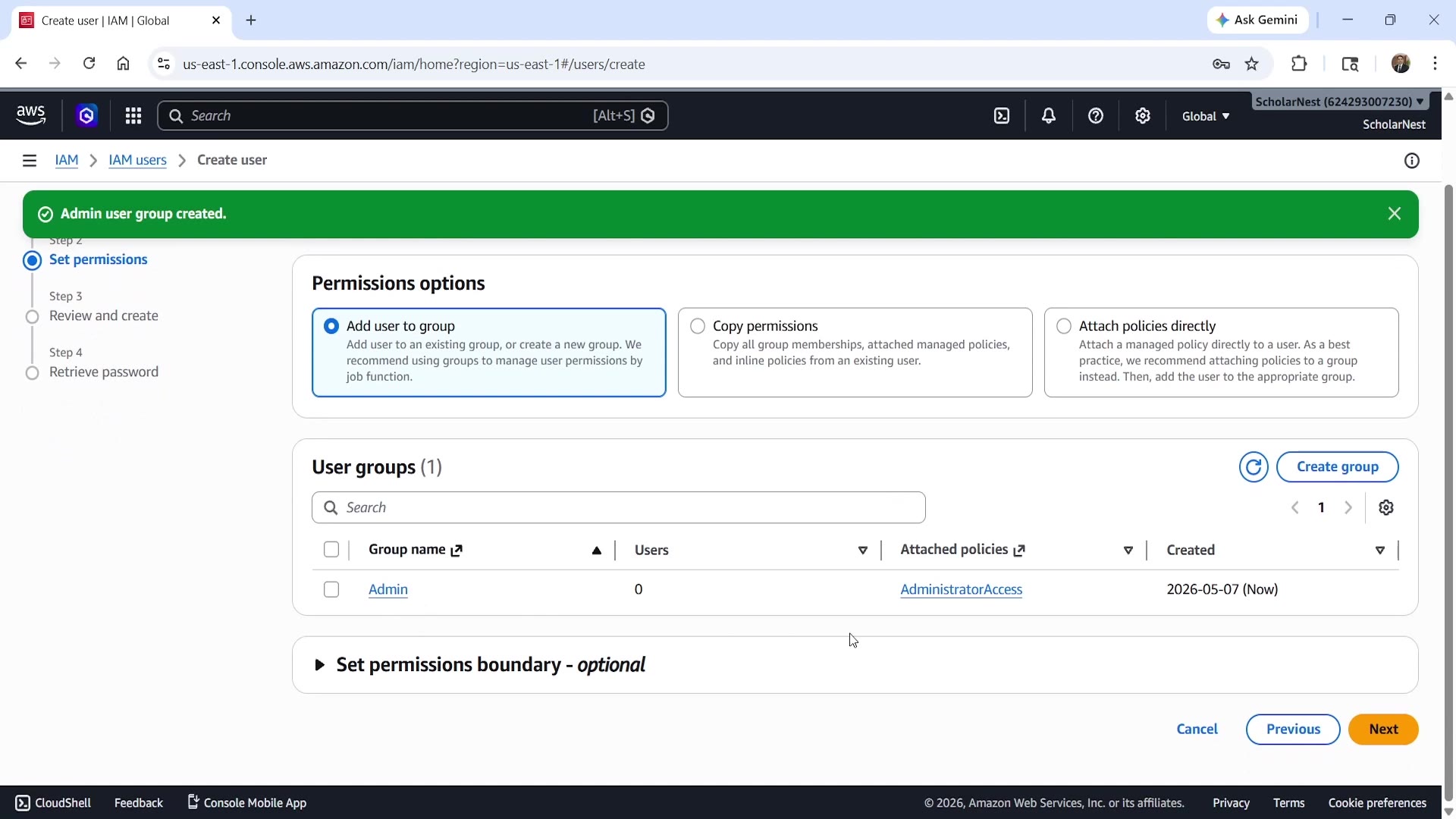Sort by Group name ascending arrow

pos(597,551)
